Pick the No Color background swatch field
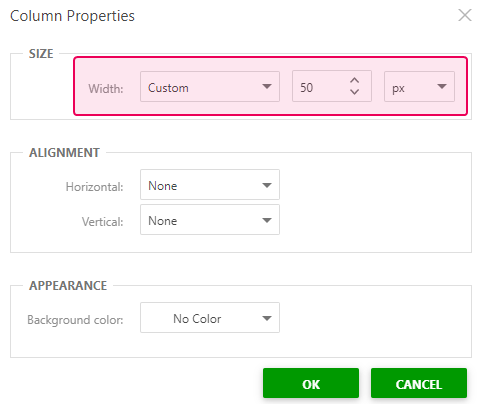 pos(210,318)
